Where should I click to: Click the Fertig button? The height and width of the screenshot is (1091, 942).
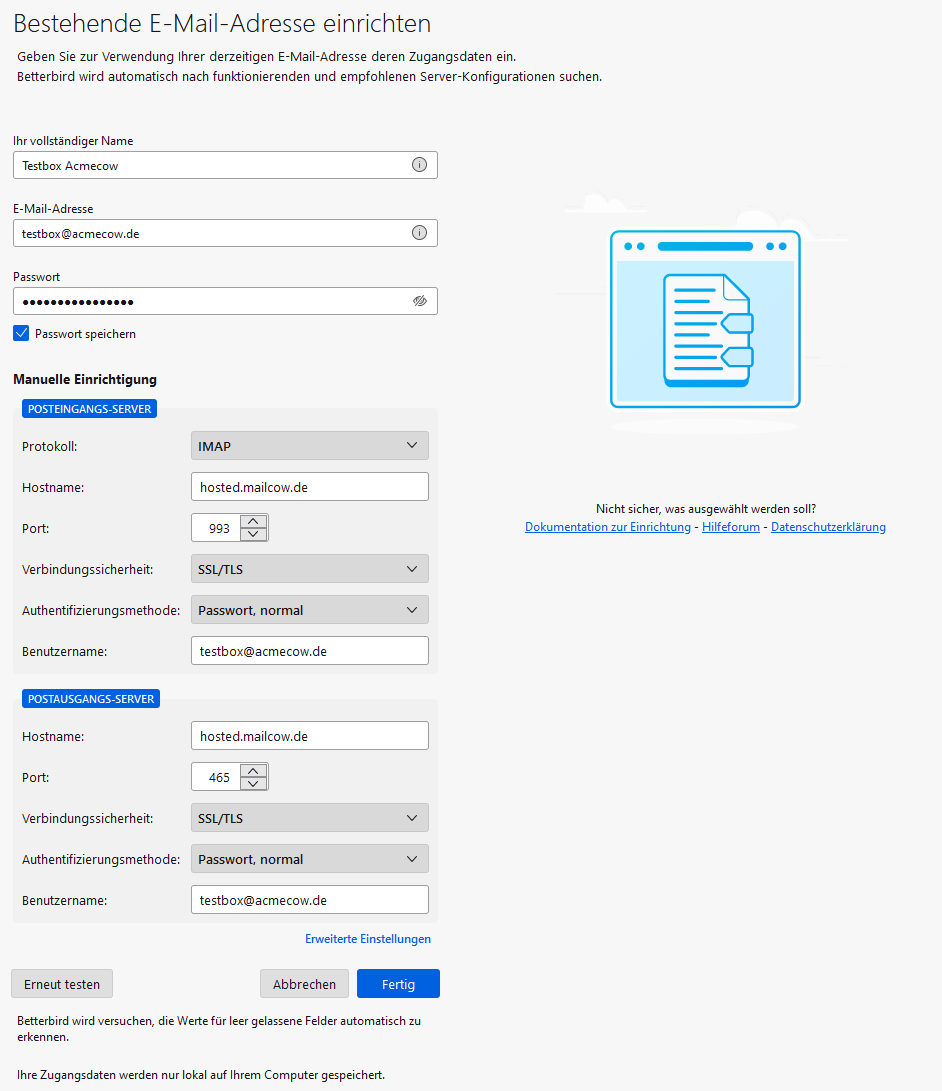[398, 983]
